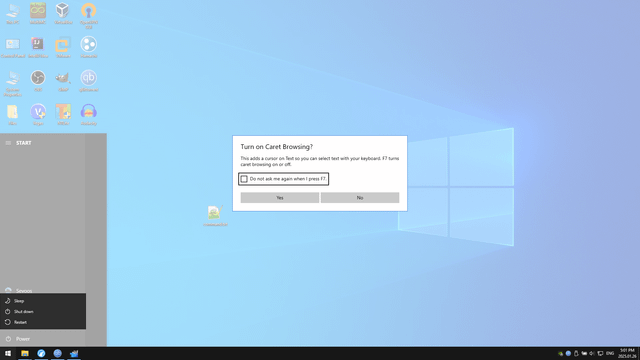
Task: Open the file icon below the dialog
Action: point(216,216)
